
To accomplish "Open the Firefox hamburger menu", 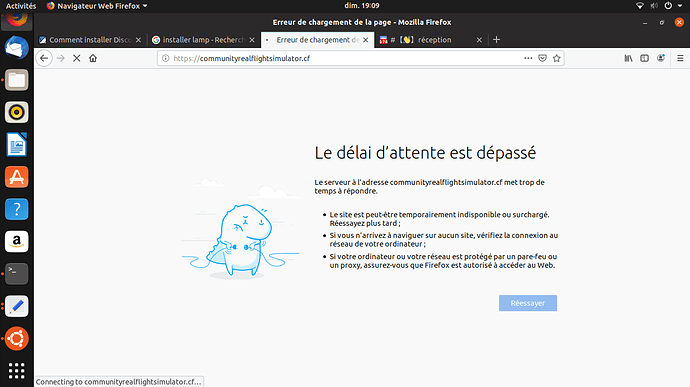I will coord(680,58).
